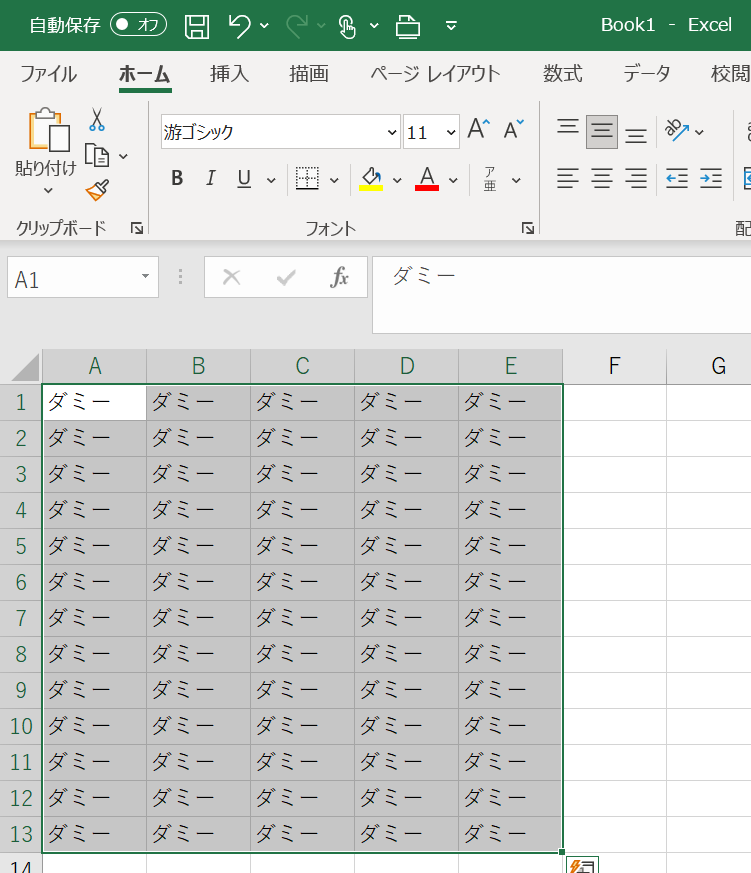Expand the Name Box dropdown arrow
This screenshot has width=751, height=873.
pos(146,276)
